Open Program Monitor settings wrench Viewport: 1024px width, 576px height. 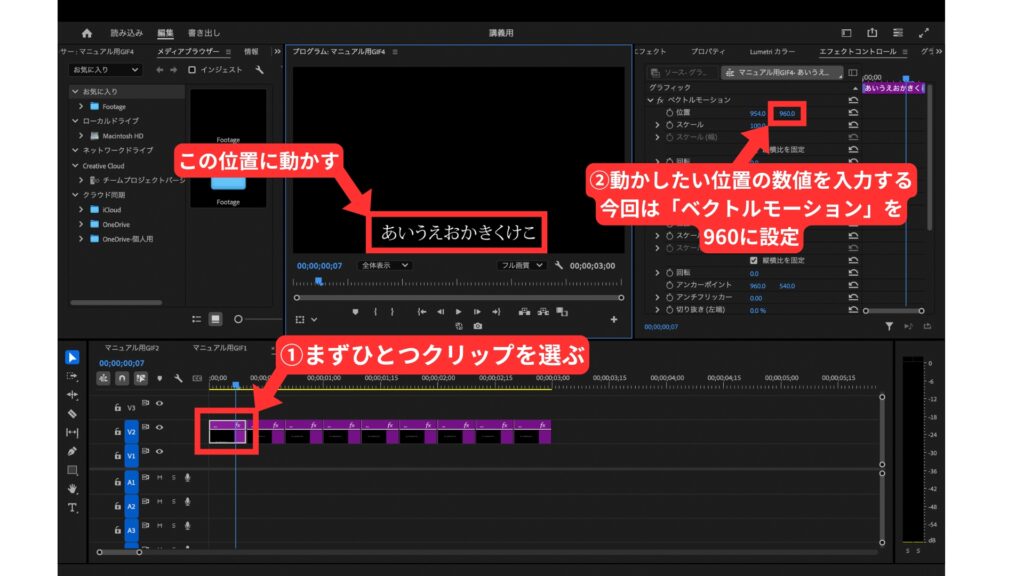click(558, 266)
